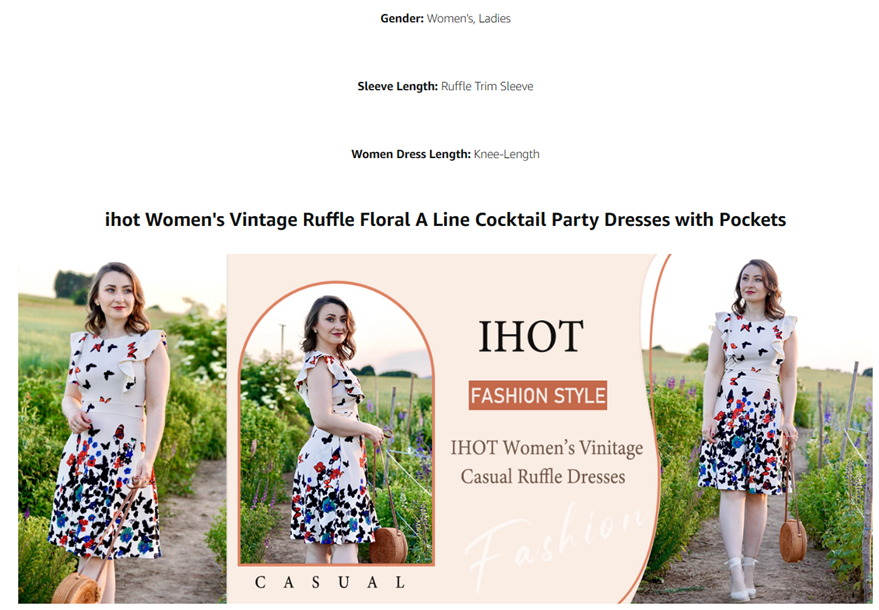Click the product title heading about Cocktail Party Dresses
The width and height of the screenshot is (879, 610).
(x=445, y=219)
